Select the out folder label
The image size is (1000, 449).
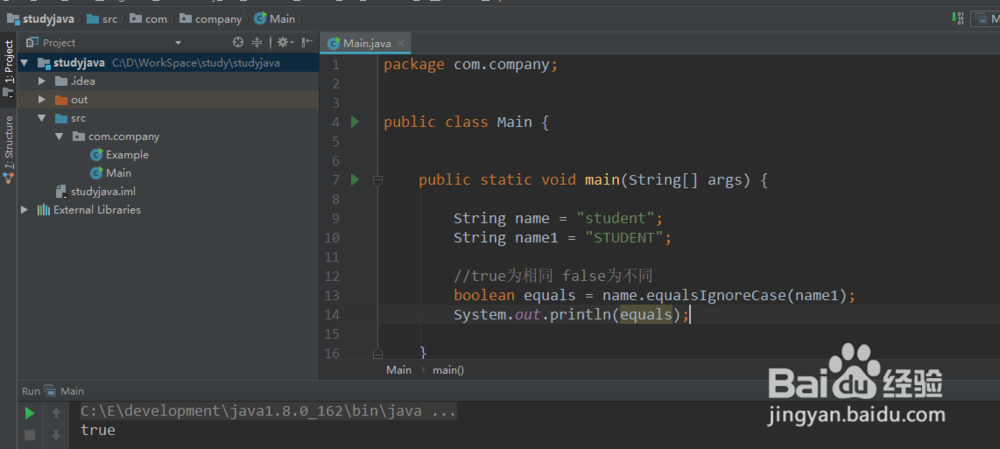coord(79,99)
